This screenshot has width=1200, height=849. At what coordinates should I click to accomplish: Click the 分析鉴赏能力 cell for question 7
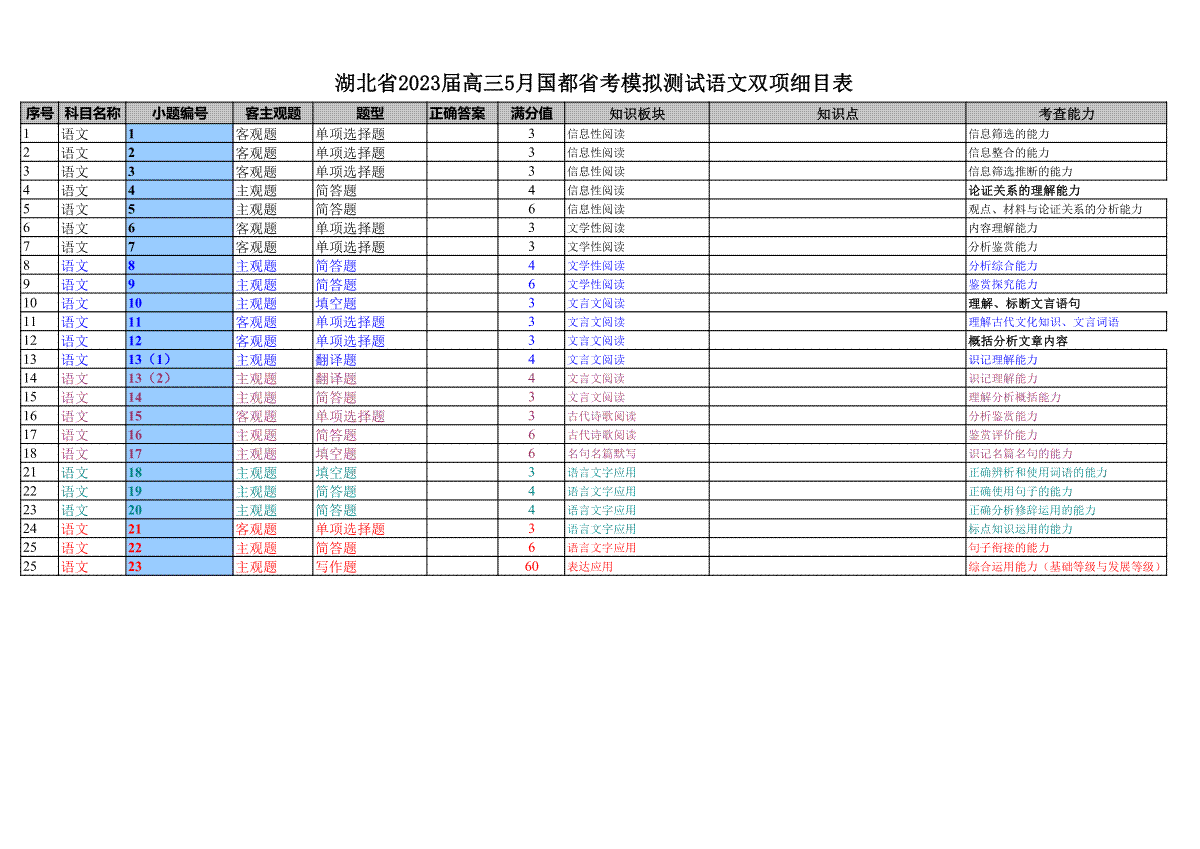tap(1066, 247)
